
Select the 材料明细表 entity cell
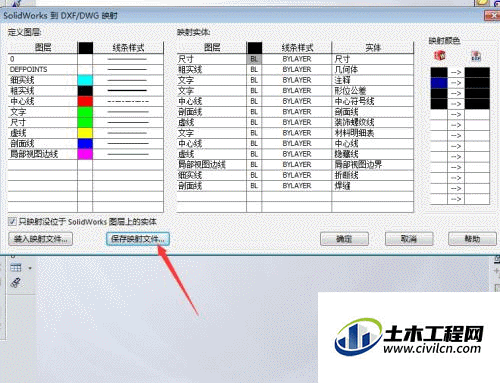click(x=373, y=133)
